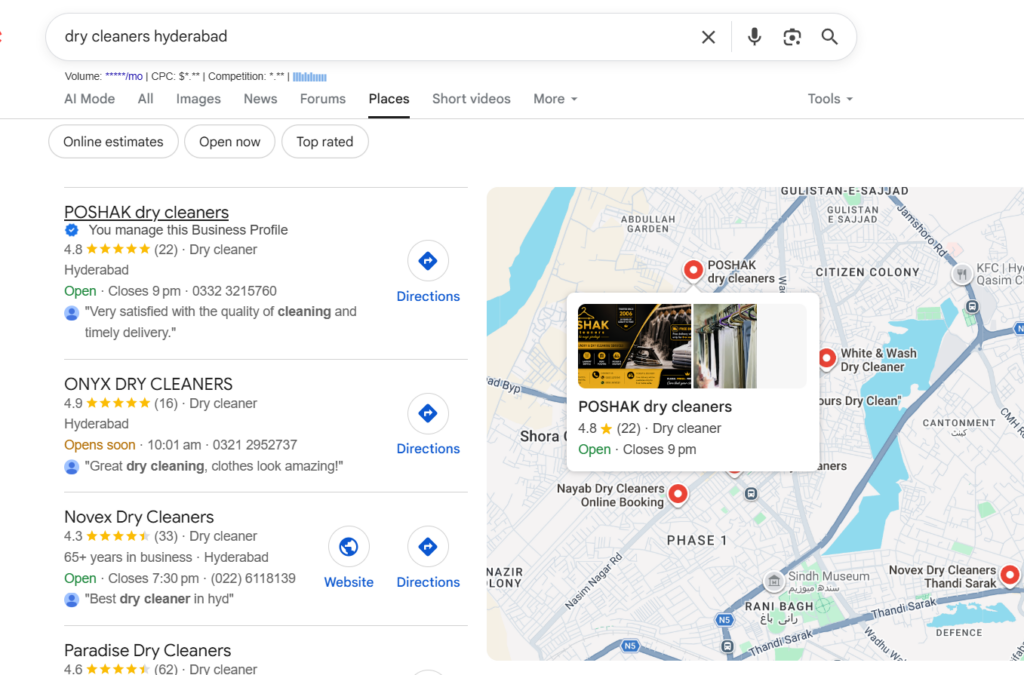Click CITIZEN COLONY label on map
The width and height of the screenshot is (1024, 675).
point(867,272)
